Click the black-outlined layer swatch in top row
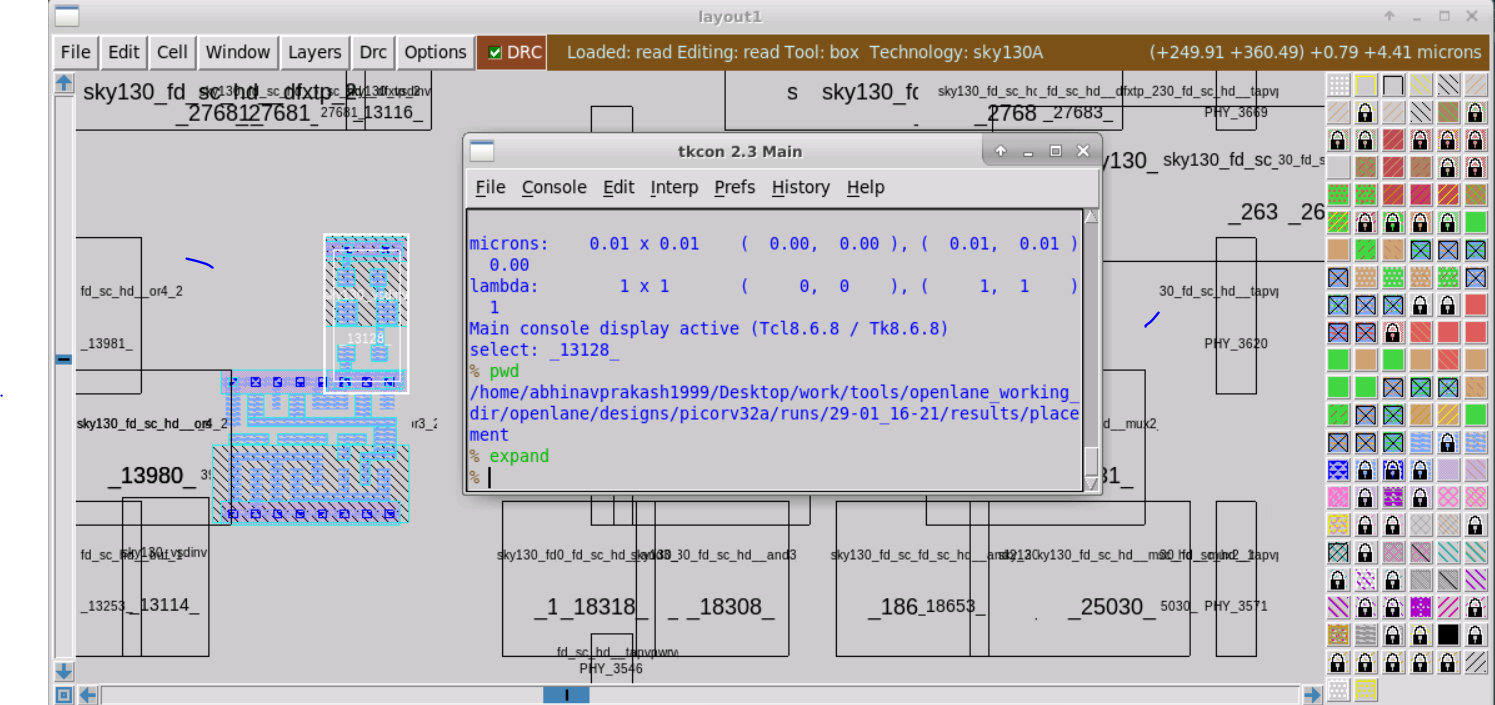The width and height of the screenshot is (1495, 705). (x=1393, y=85)
